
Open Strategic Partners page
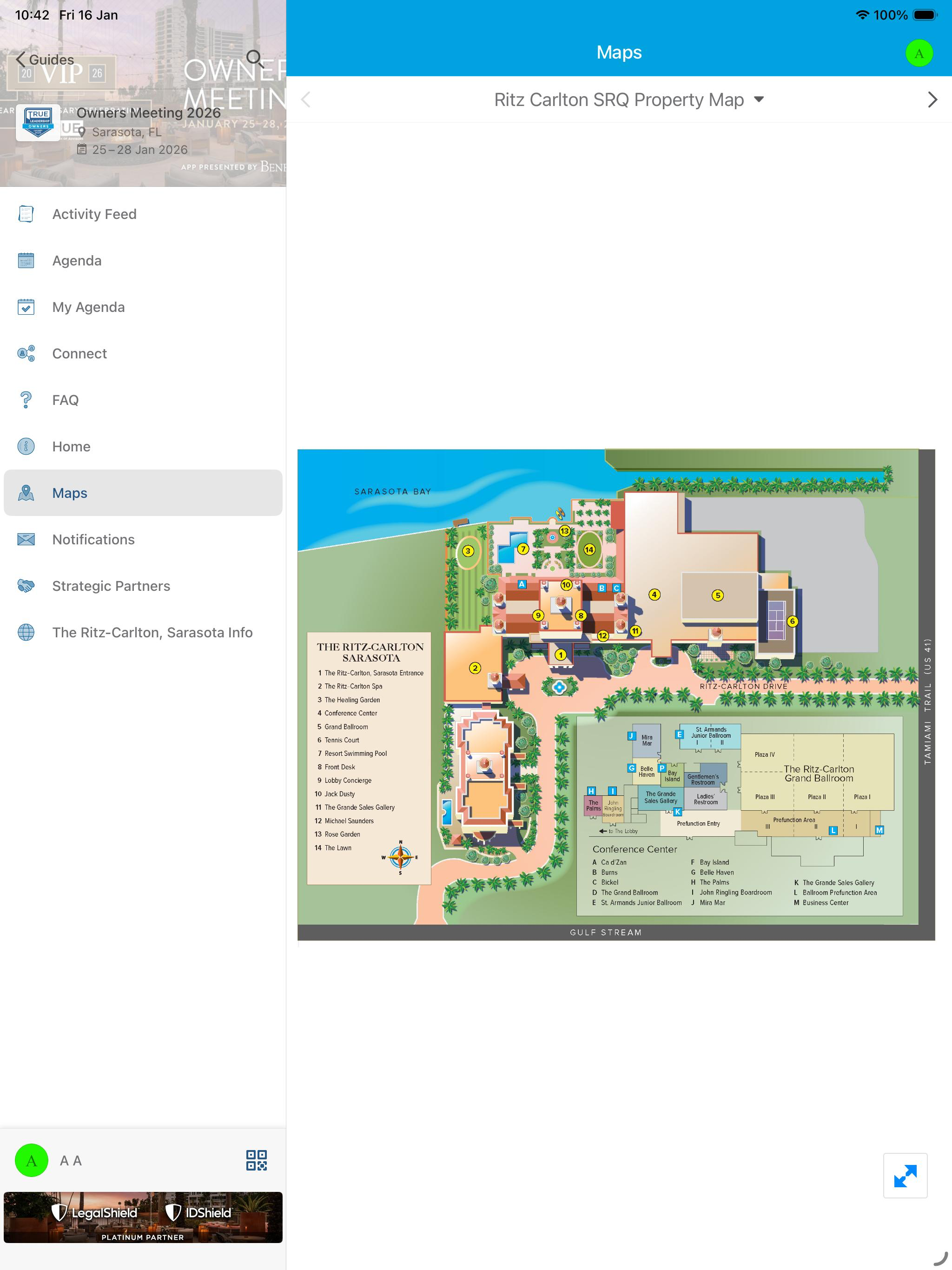[143, 586]
